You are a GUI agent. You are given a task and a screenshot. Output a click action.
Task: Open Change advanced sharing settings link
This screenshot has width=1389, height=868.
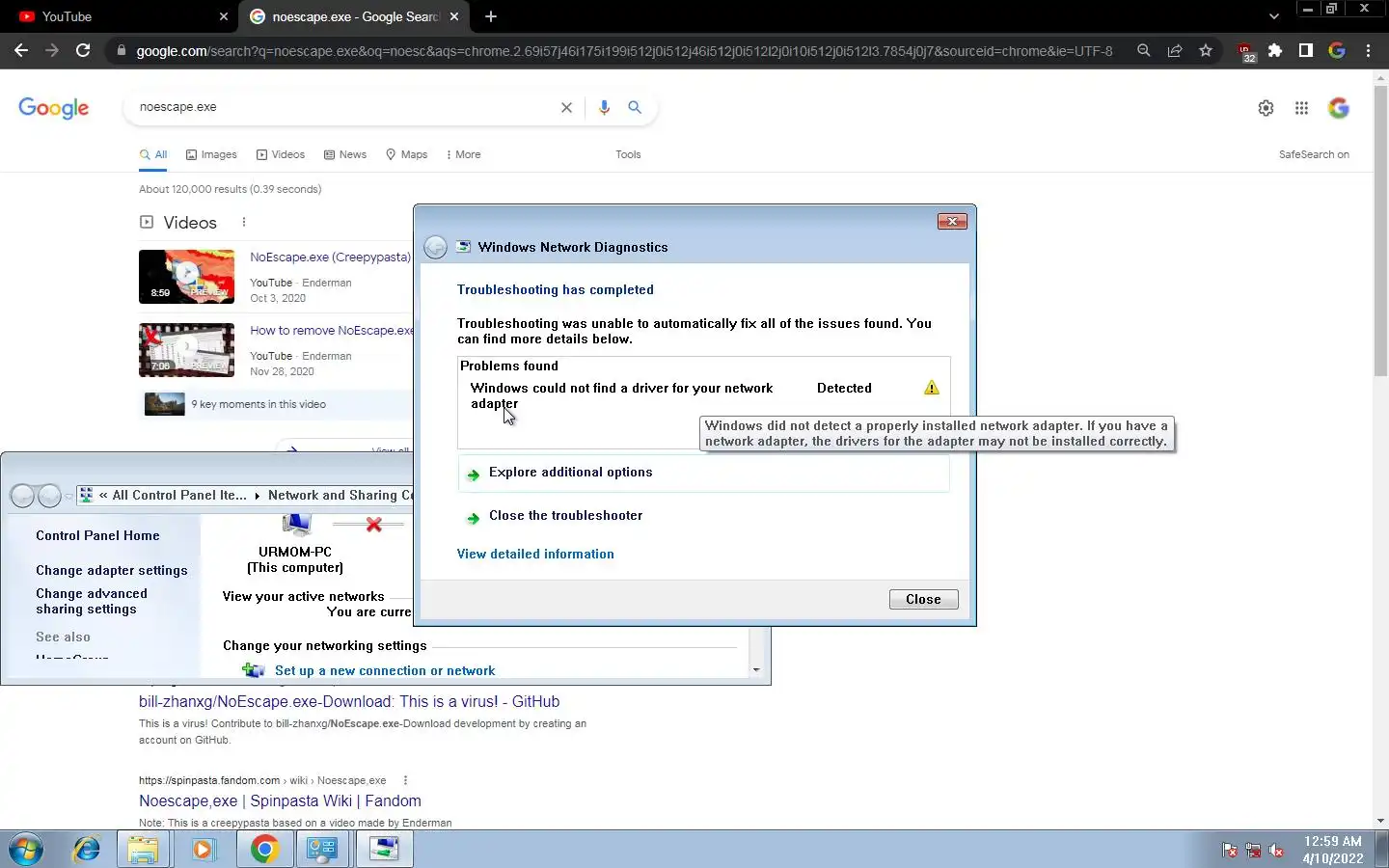[x=92, y=602]
